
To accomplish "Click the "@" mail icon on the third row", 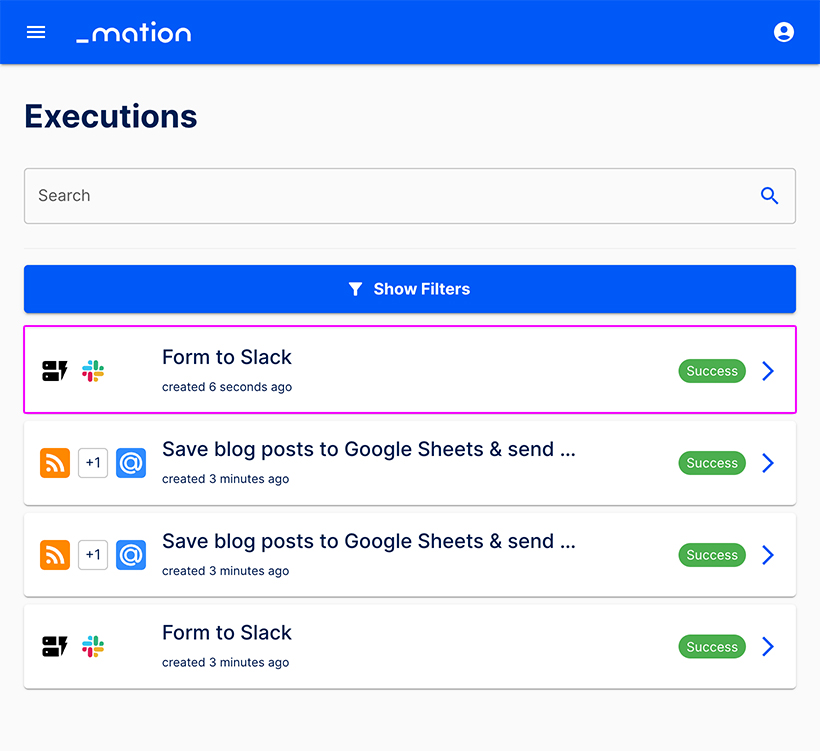I will click(131, 555).
